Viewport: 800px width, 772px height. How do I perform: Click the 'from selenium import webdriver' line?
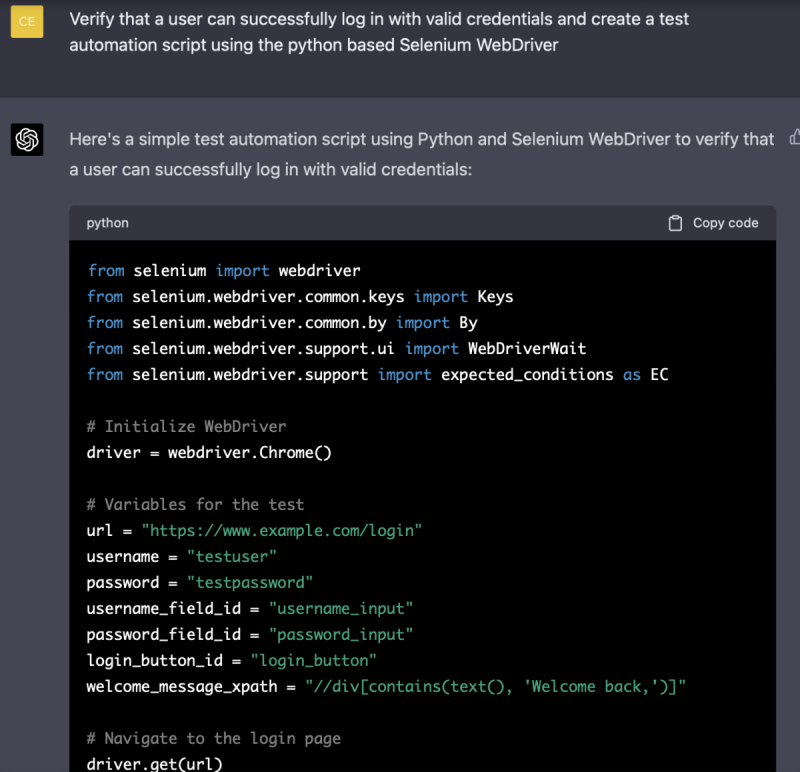(x=223, y=270)
